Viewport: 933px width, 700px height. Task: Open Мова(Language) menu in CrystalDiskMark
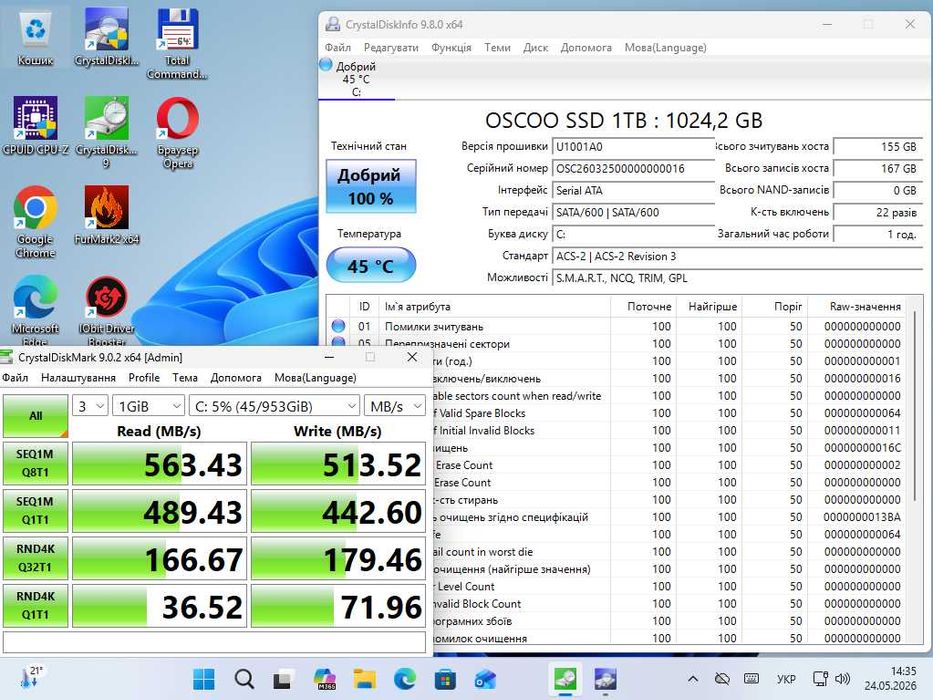315,377
